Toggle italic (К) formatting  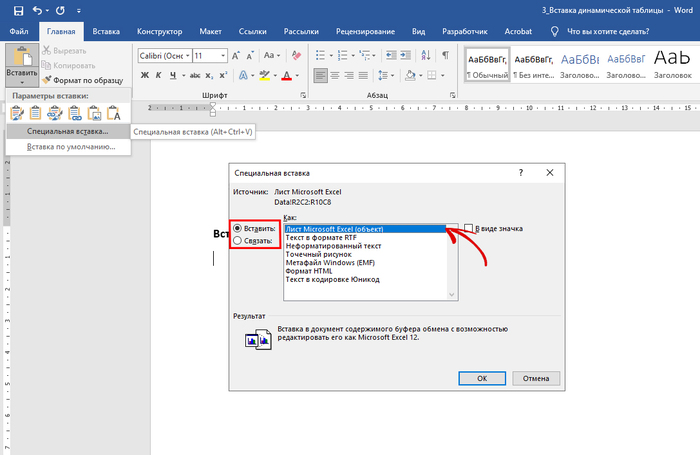pyautogui.click(x=158, y=75)
